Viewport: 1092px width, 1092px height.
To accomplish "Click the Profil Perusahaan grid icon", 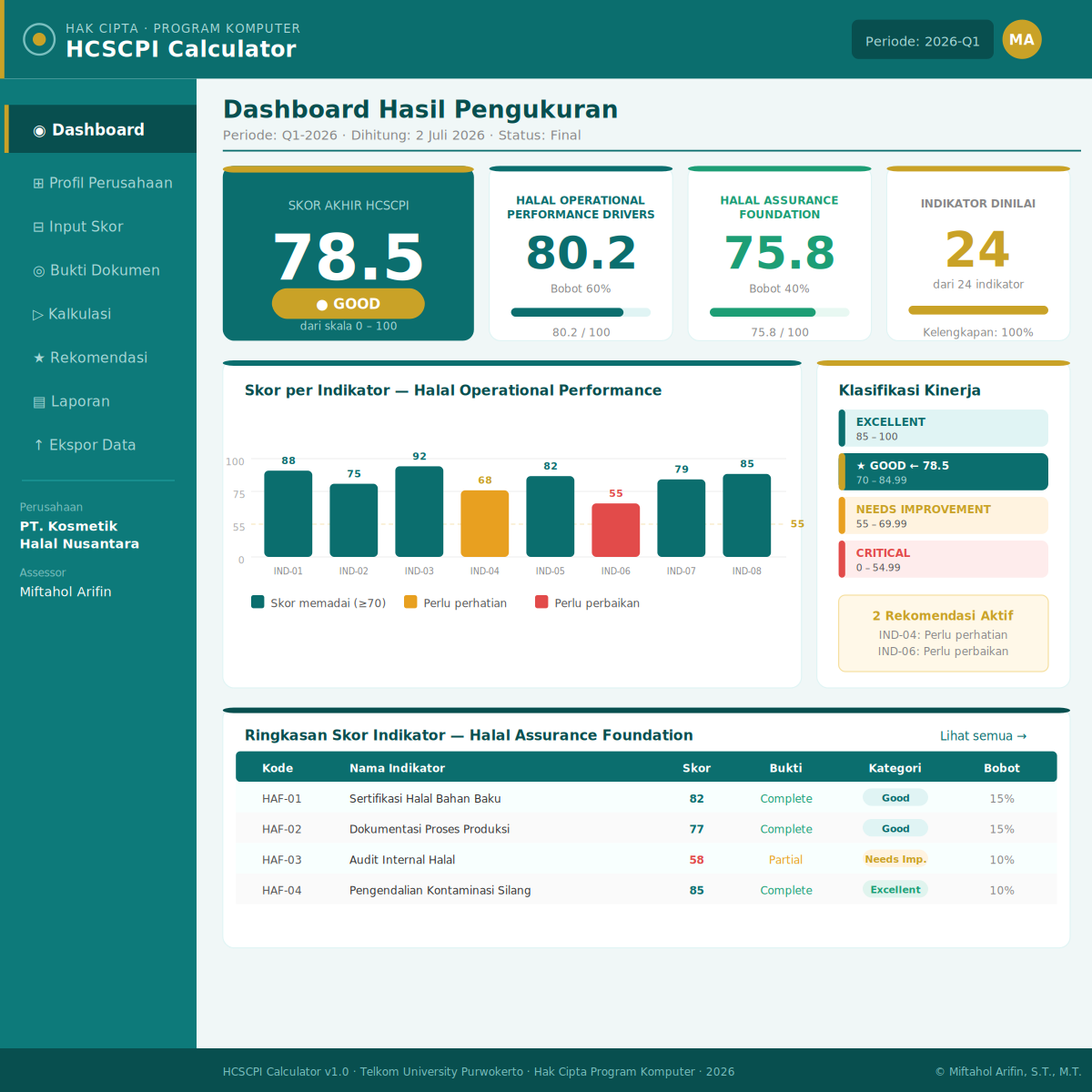I will click(38, 184).
